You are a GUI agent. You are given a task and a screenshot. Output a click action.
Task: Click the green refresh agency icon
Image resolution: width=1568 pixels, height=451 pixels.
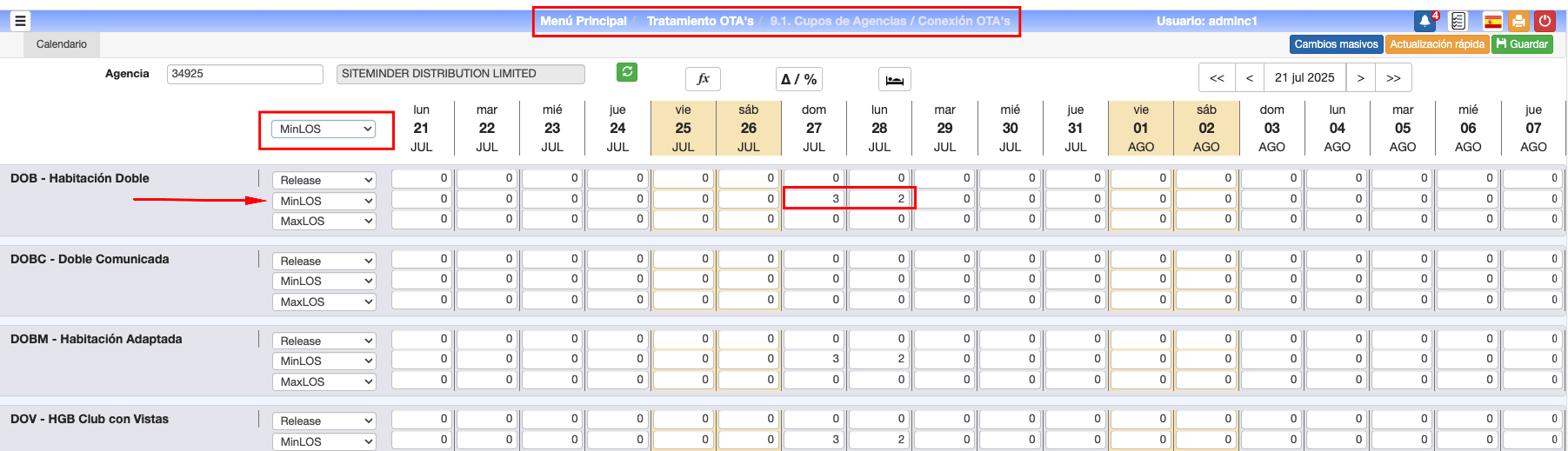(x=626, y=72)
